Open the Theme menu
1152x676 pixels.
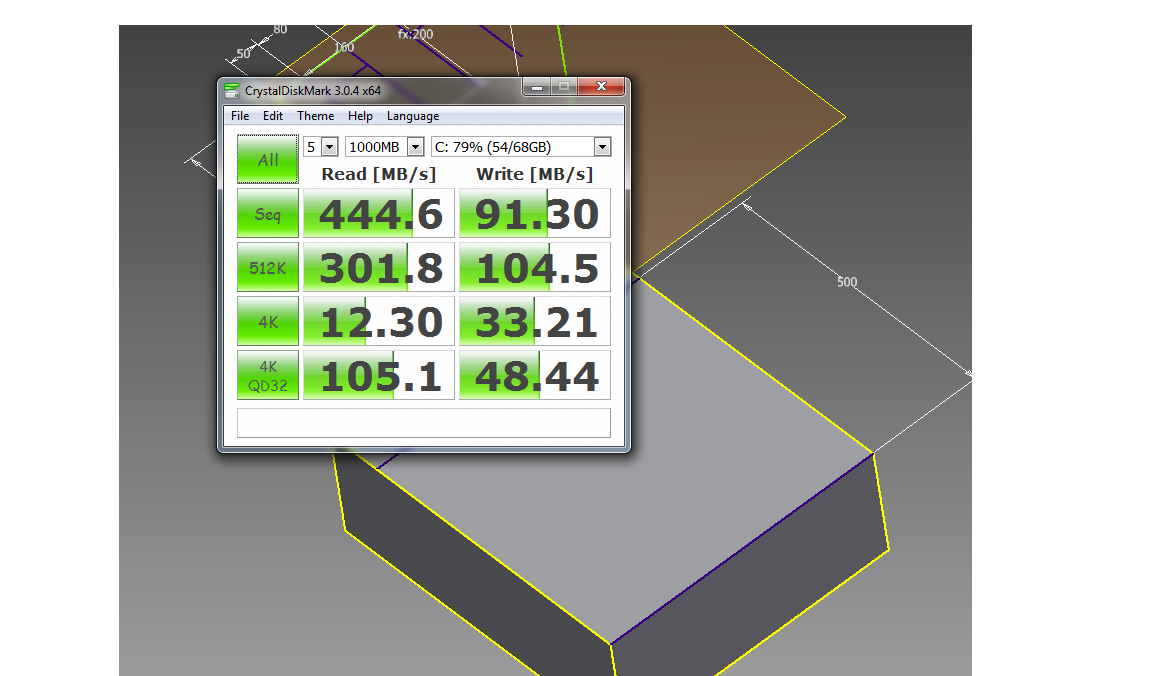tap(315, 116)
